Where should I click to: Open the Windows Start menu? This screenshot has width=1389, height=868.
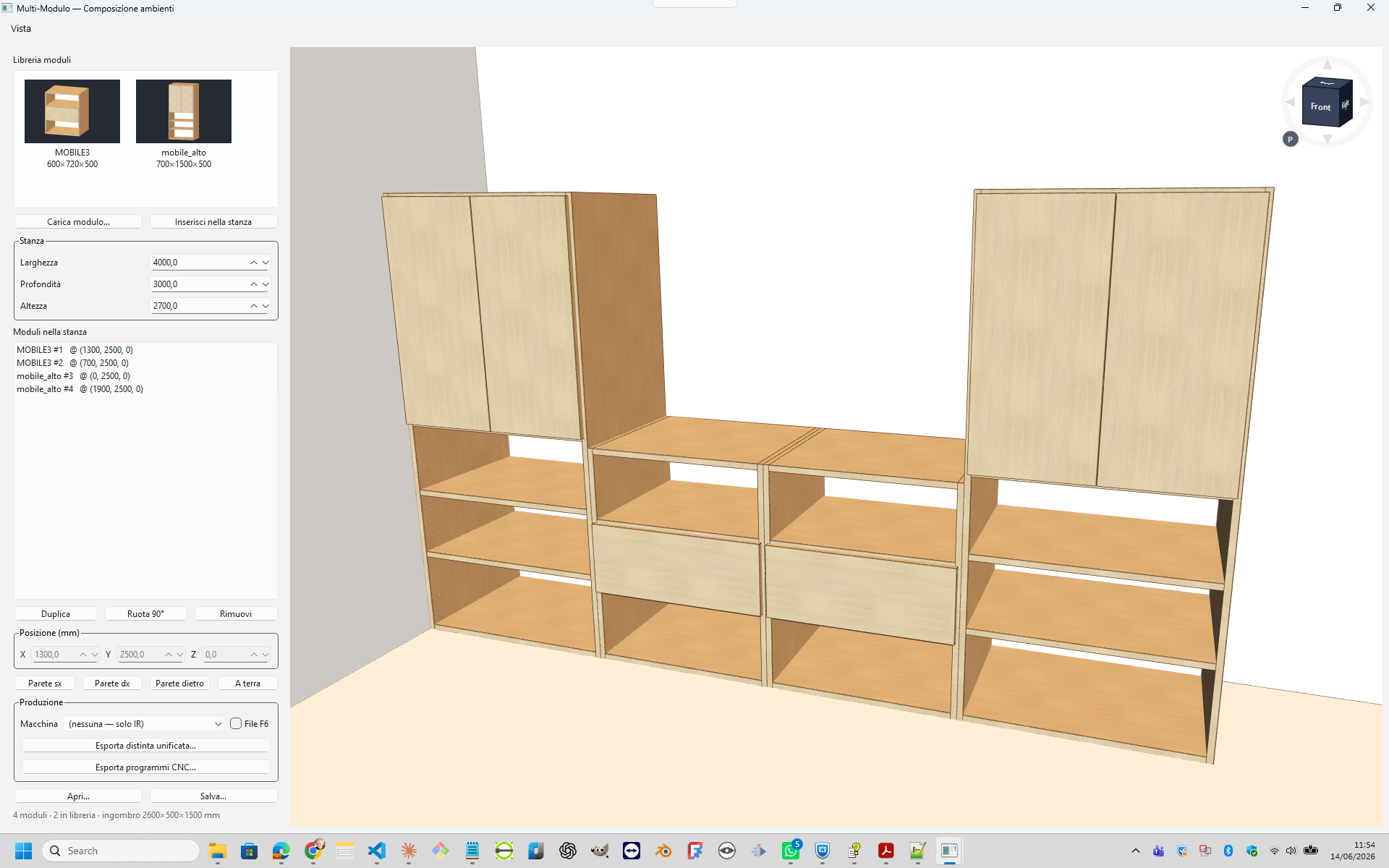pyautogui.click(x=23, y=851)
